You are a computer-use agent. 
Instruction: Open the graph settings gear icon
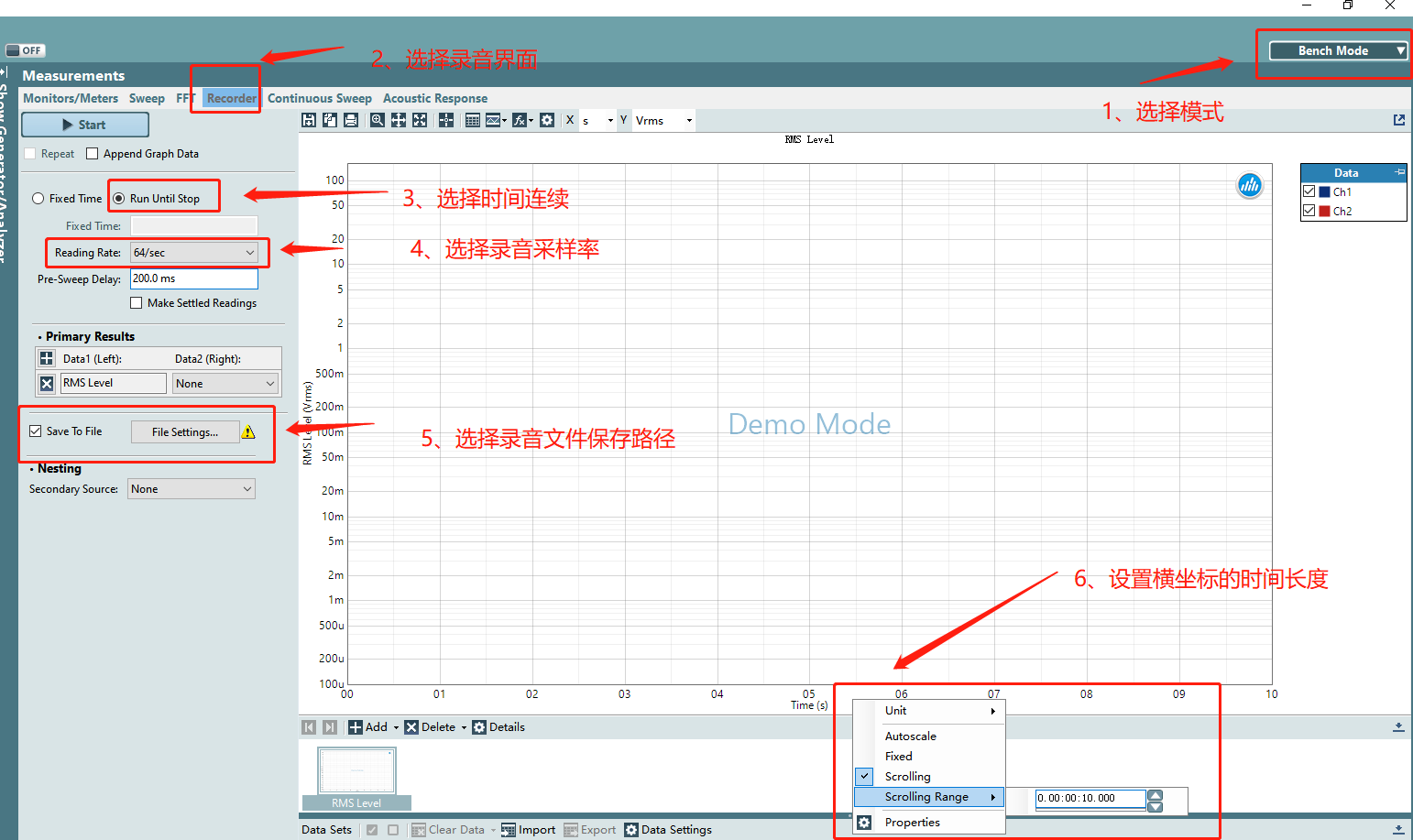(x=547, y=120)
